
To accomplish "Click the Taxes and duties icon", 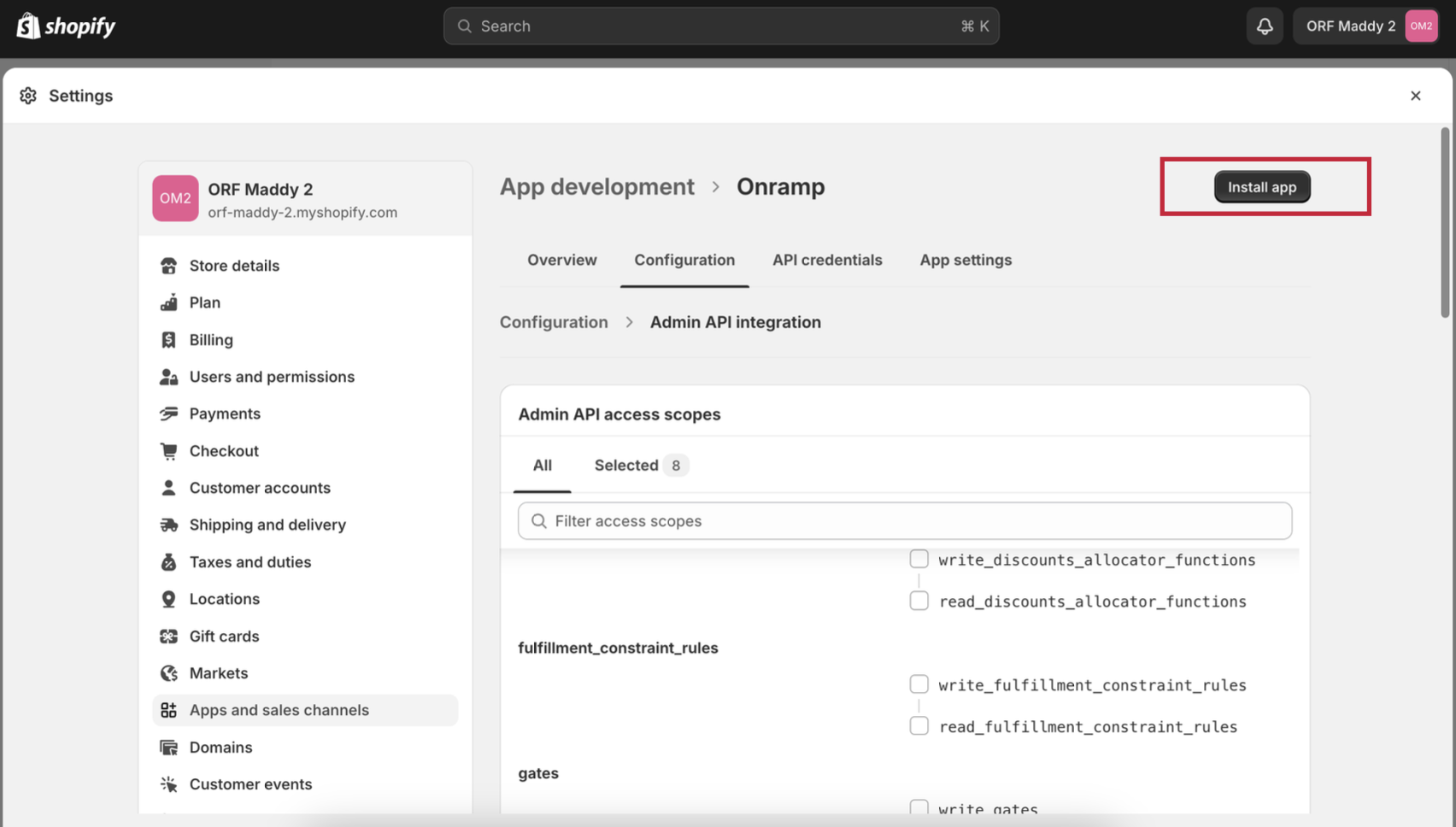I will [168, 562].
